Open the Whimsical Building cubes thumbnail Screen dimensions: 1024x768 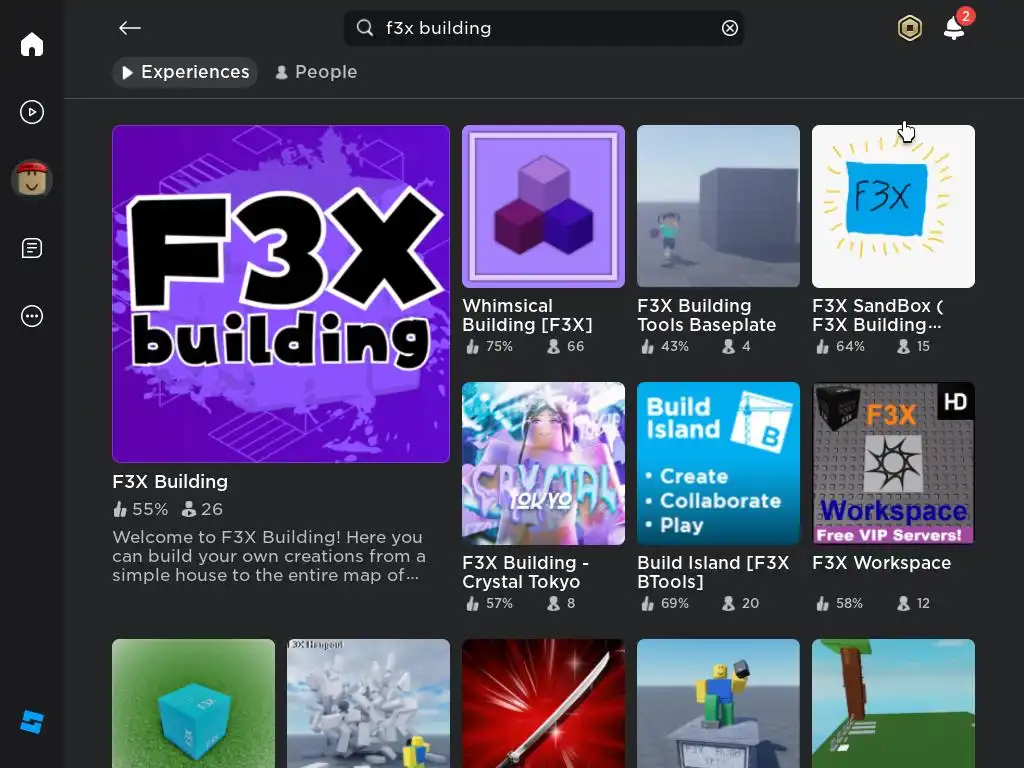[543, 206]
